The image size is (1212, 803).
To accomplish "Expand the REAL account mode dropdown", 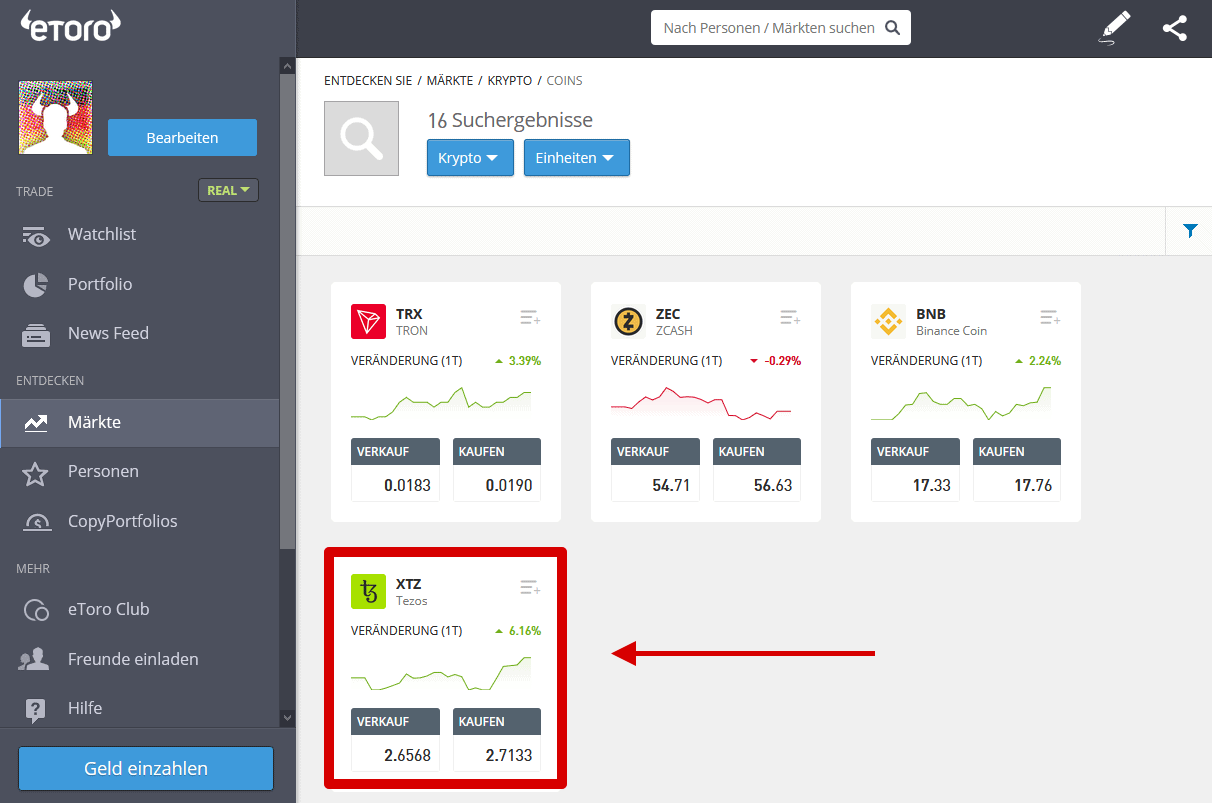I will 228,189.
